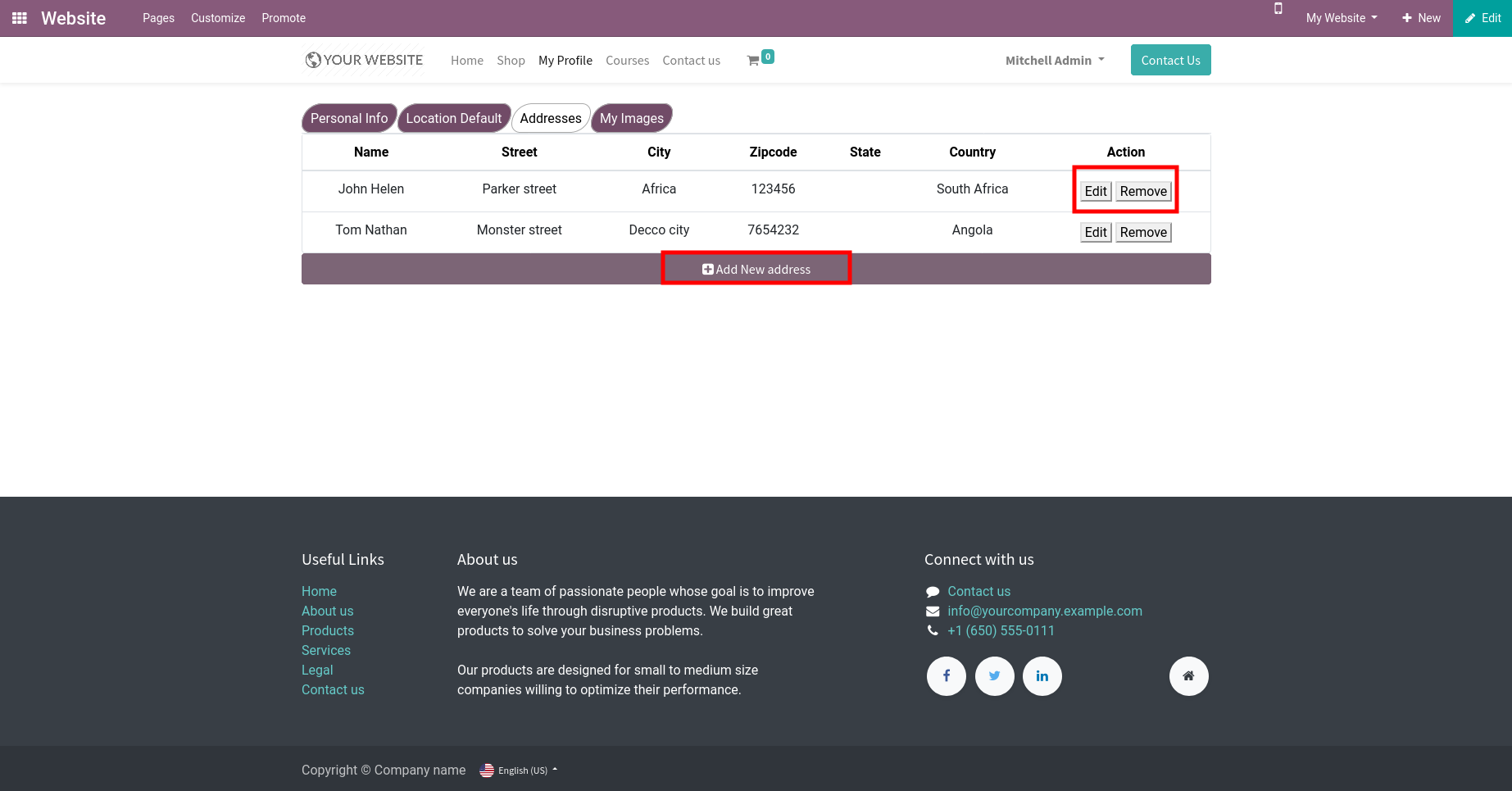This screenshot has height=791, width=1512.
Task: Click the mobile preview icon
Action: click(1278, 9)
